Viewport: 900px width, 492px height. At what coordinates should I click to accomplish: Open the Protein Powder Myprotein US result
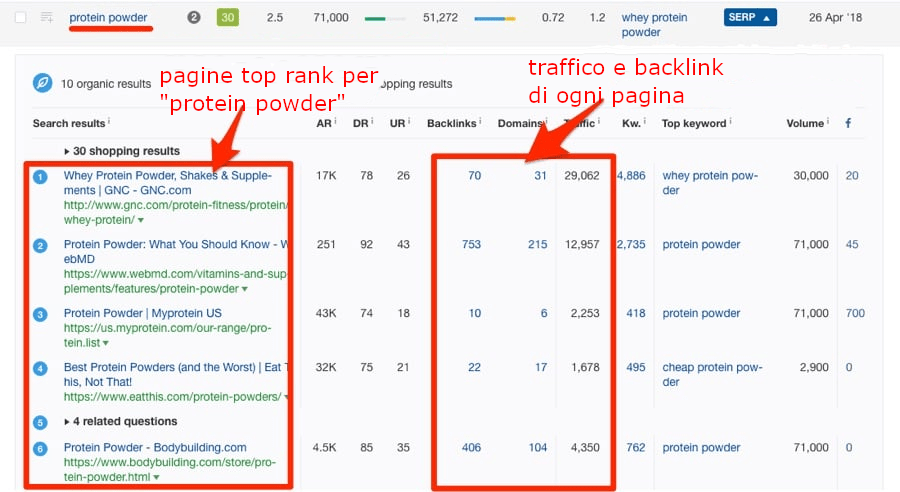coord(142,313)
